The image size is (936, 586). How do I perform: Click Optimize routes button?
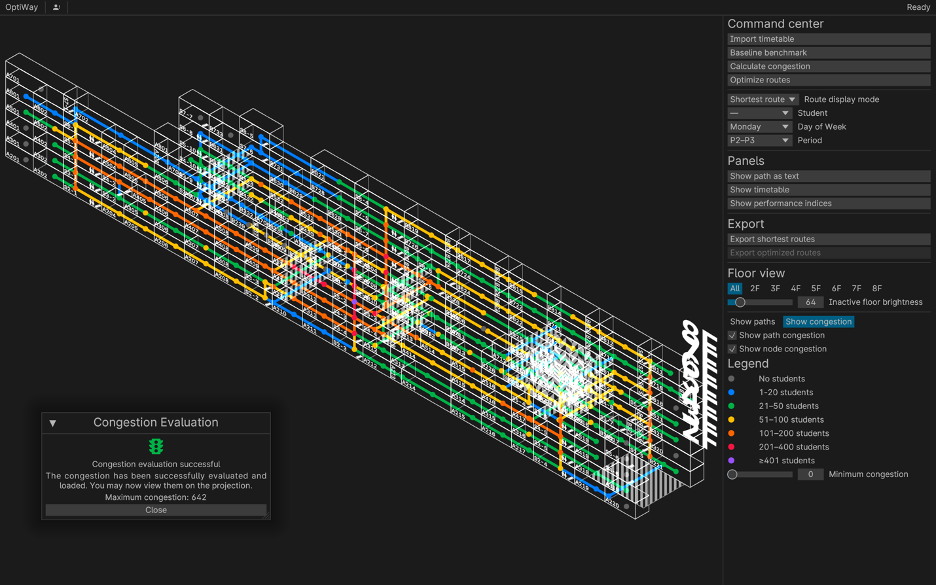coord(829,80)
